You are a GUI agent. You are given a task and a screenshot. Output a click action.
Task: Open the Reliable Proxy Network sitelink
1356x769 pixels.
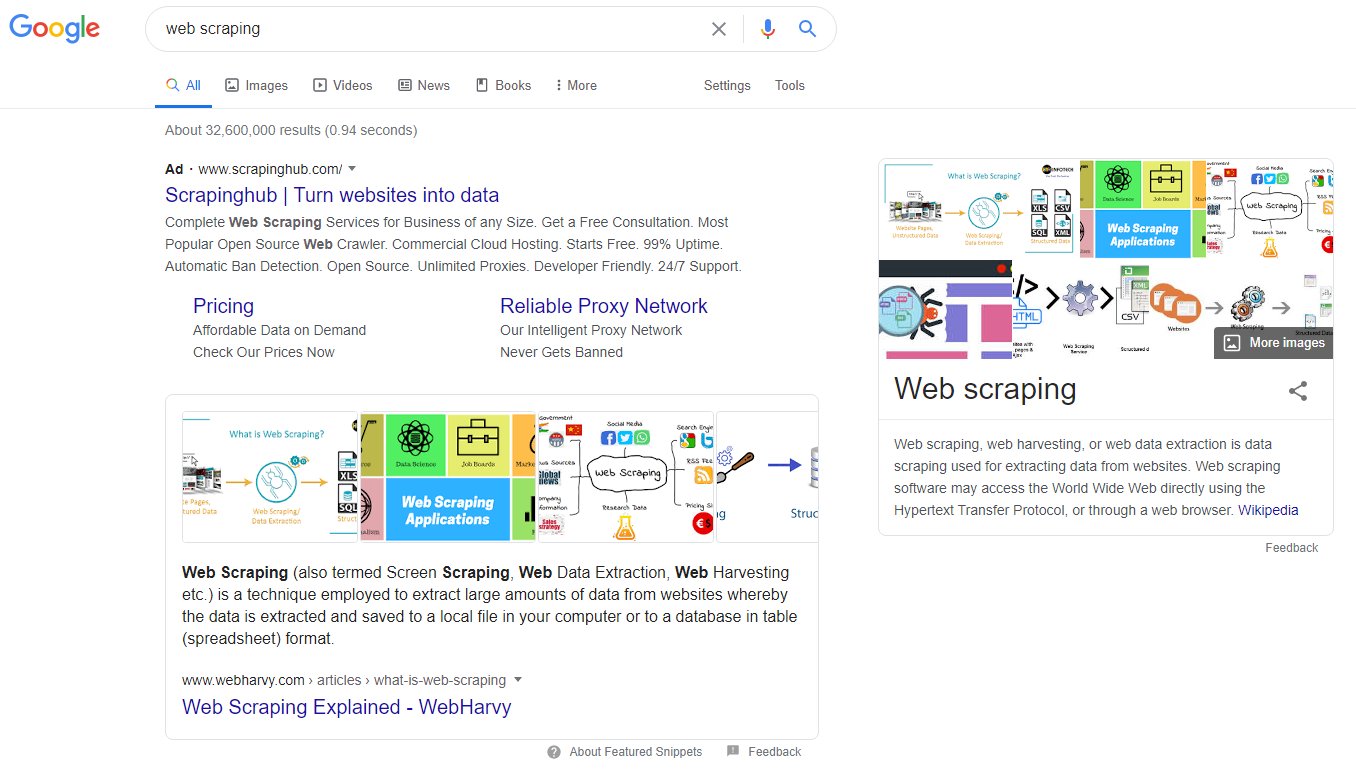604,306
